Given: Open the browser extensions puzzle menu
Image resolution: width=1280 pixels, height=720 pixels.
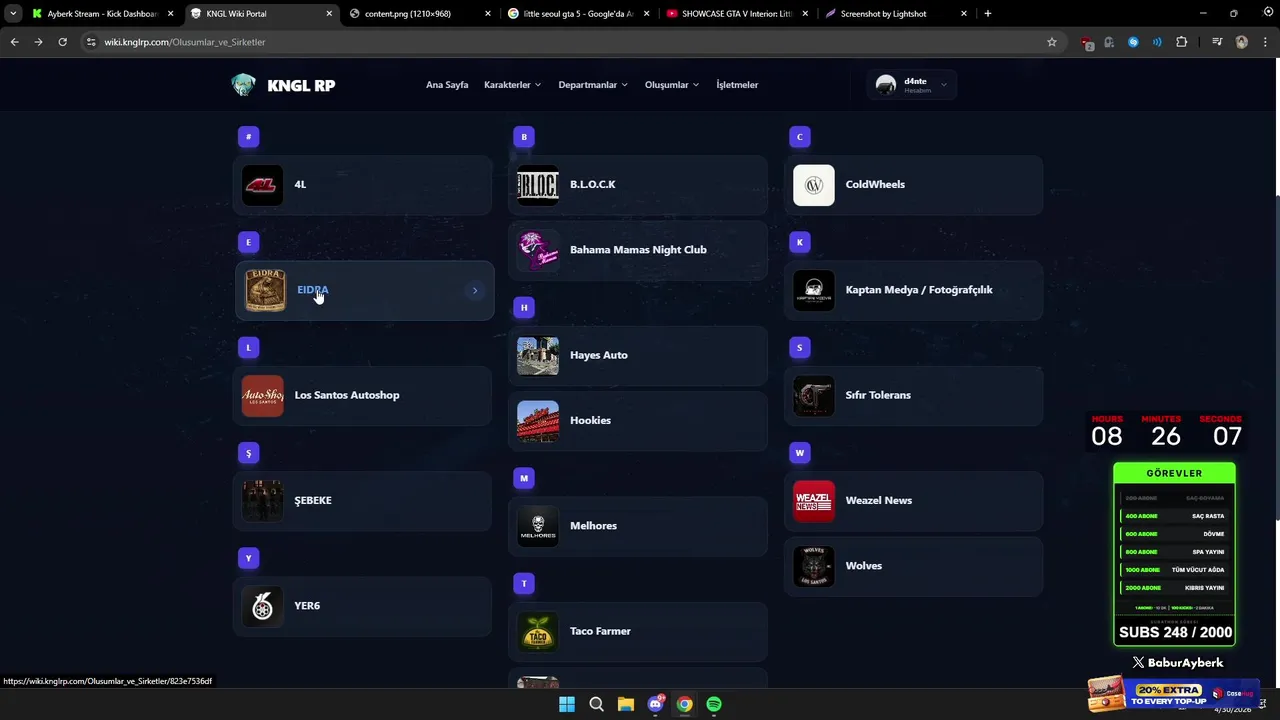Looking at the screenshot, I should (1182, 42).
